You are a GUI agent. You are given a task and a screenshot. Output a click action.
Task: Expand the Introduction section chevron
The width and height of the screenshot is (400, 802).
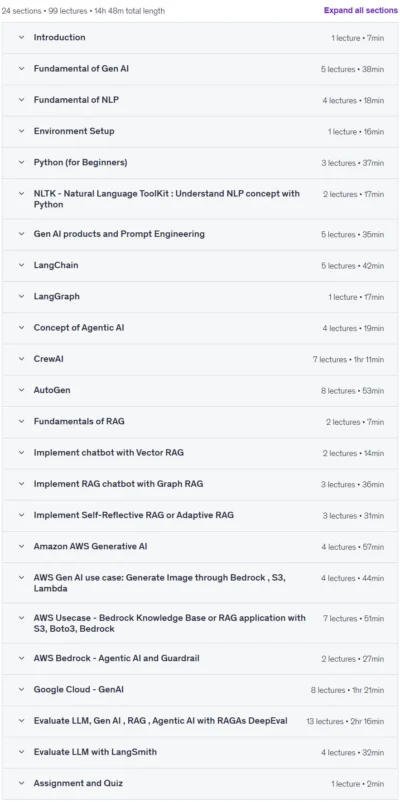coord(21,37)
